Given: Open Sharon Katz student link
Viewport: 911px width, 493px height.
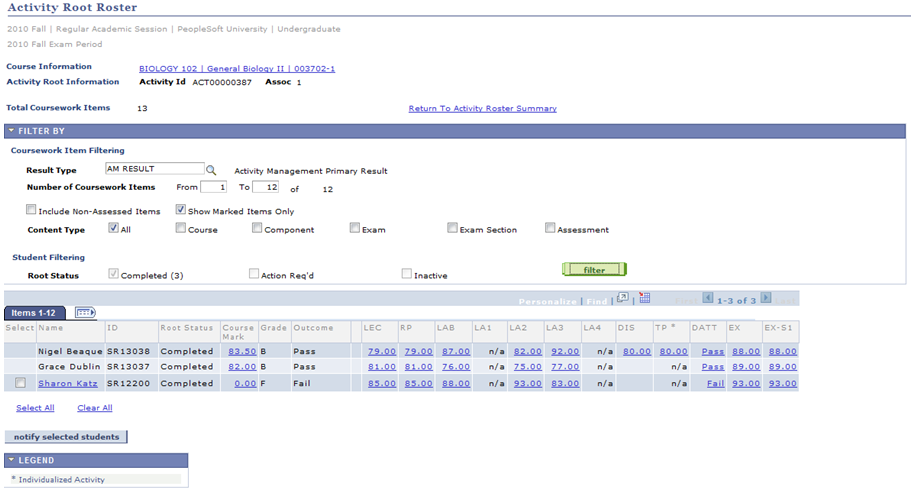Looking at the screenshot, I should pyautogui.click(x=68, y=383).
